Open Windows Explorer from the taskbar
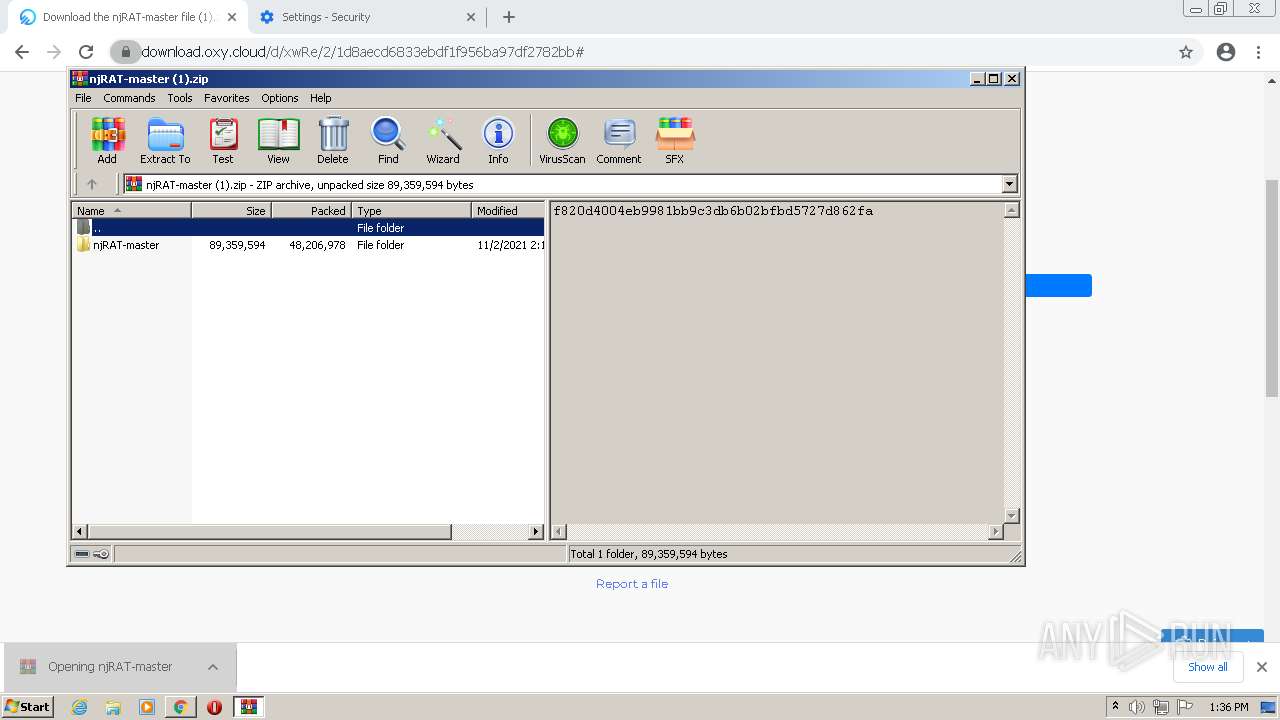 (113, 707)
